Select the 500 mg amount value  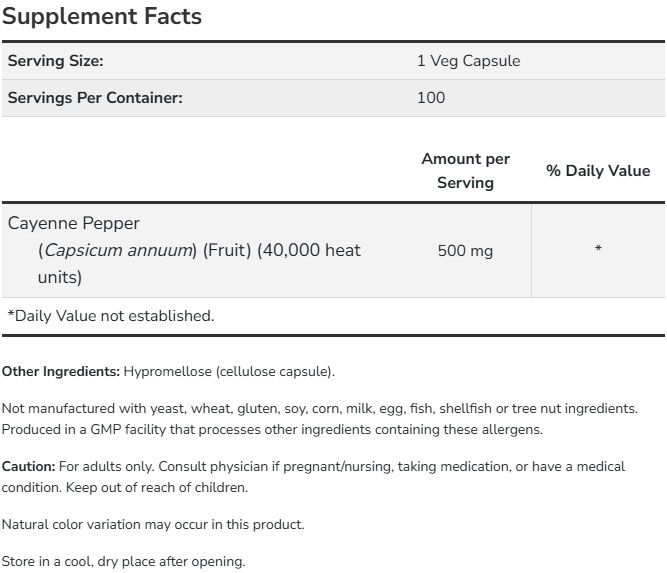point(465,251)
